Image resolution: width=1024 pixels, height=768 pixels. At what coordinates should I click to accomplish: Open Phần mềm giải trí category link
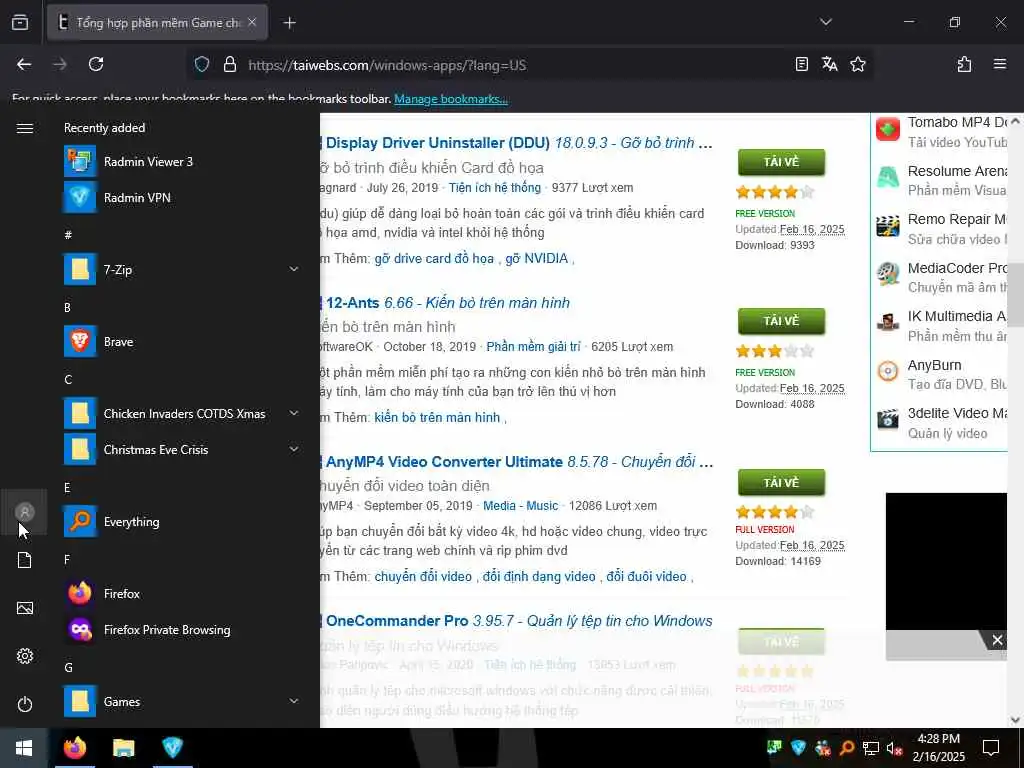coord(533,347)
